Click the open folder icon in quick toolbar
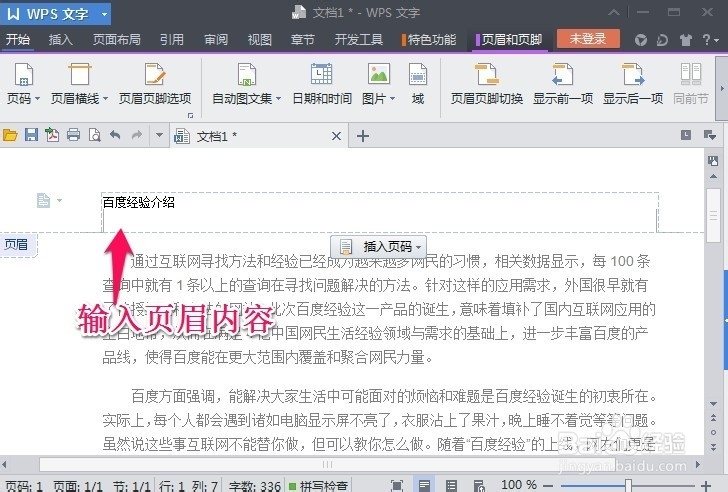The width and height of the screenshot is (728, 492). coord(10,135)
